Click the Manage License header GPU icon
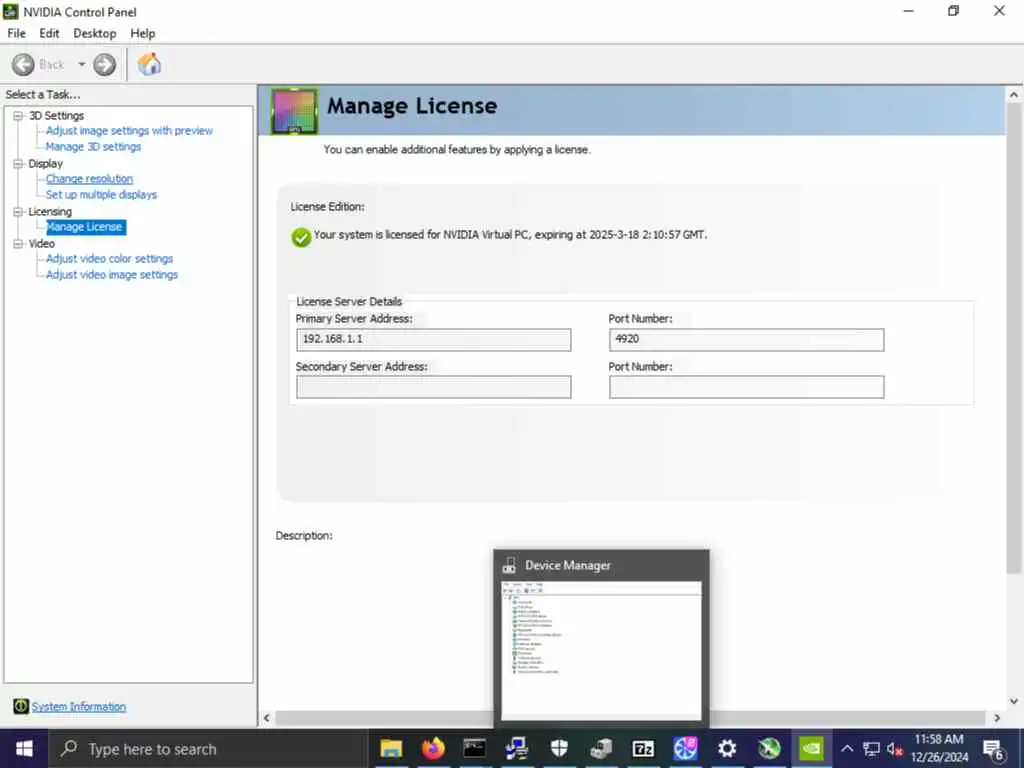 point(295,111)
